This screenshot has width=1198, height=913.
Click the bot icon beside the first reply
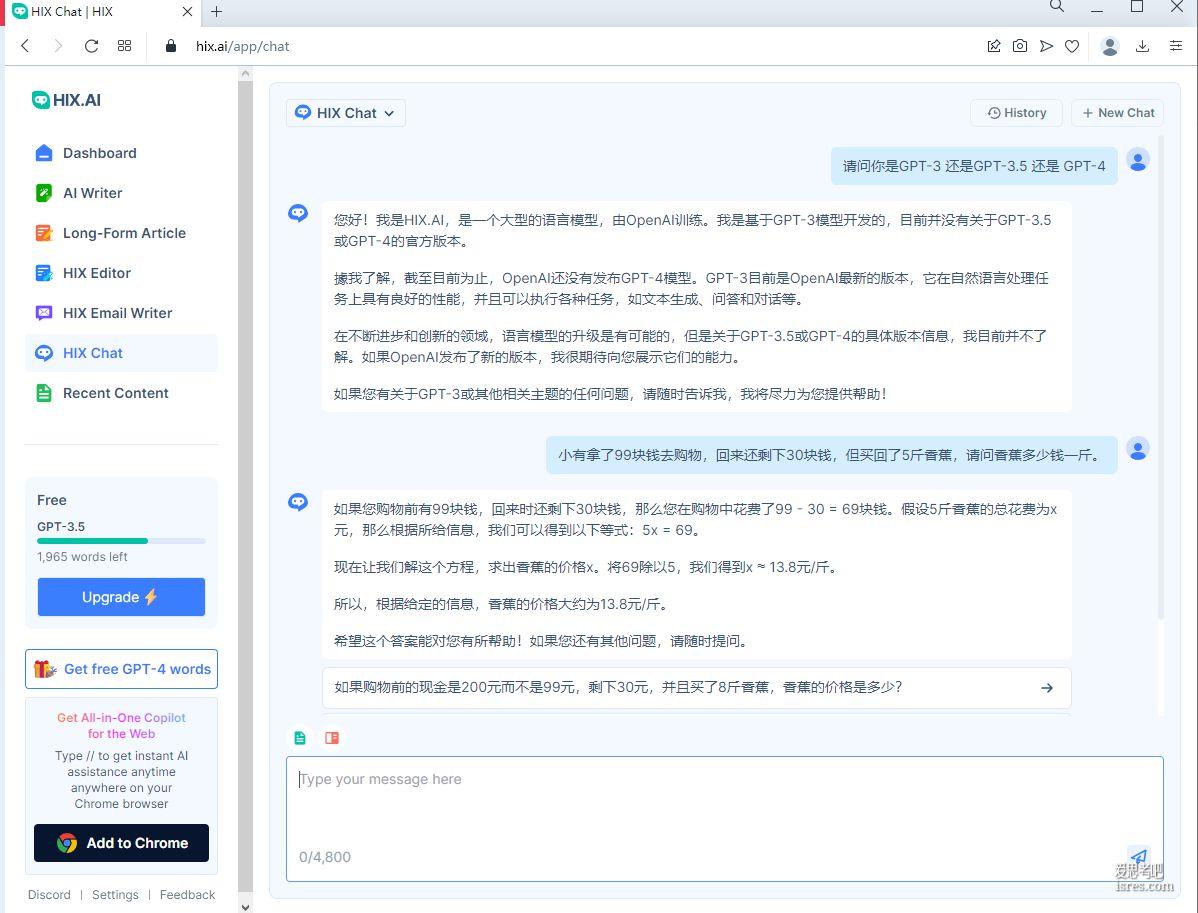[x=298, y=213]
